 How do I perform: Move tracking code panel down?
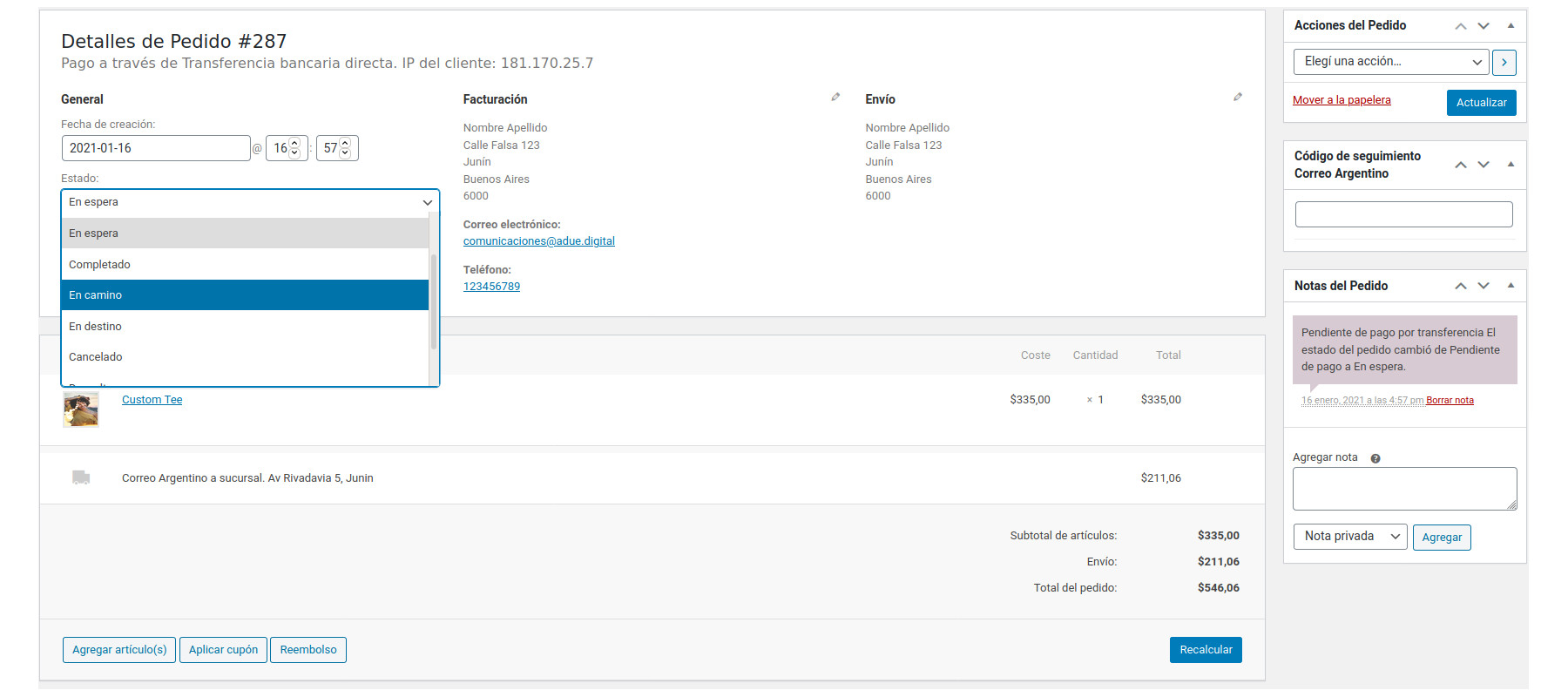click(x=1484, y=165)
